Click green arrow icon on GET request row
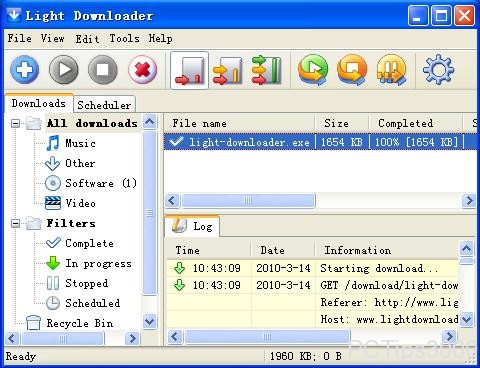This screenshot has width=480, height=368. tap(180, 285)
